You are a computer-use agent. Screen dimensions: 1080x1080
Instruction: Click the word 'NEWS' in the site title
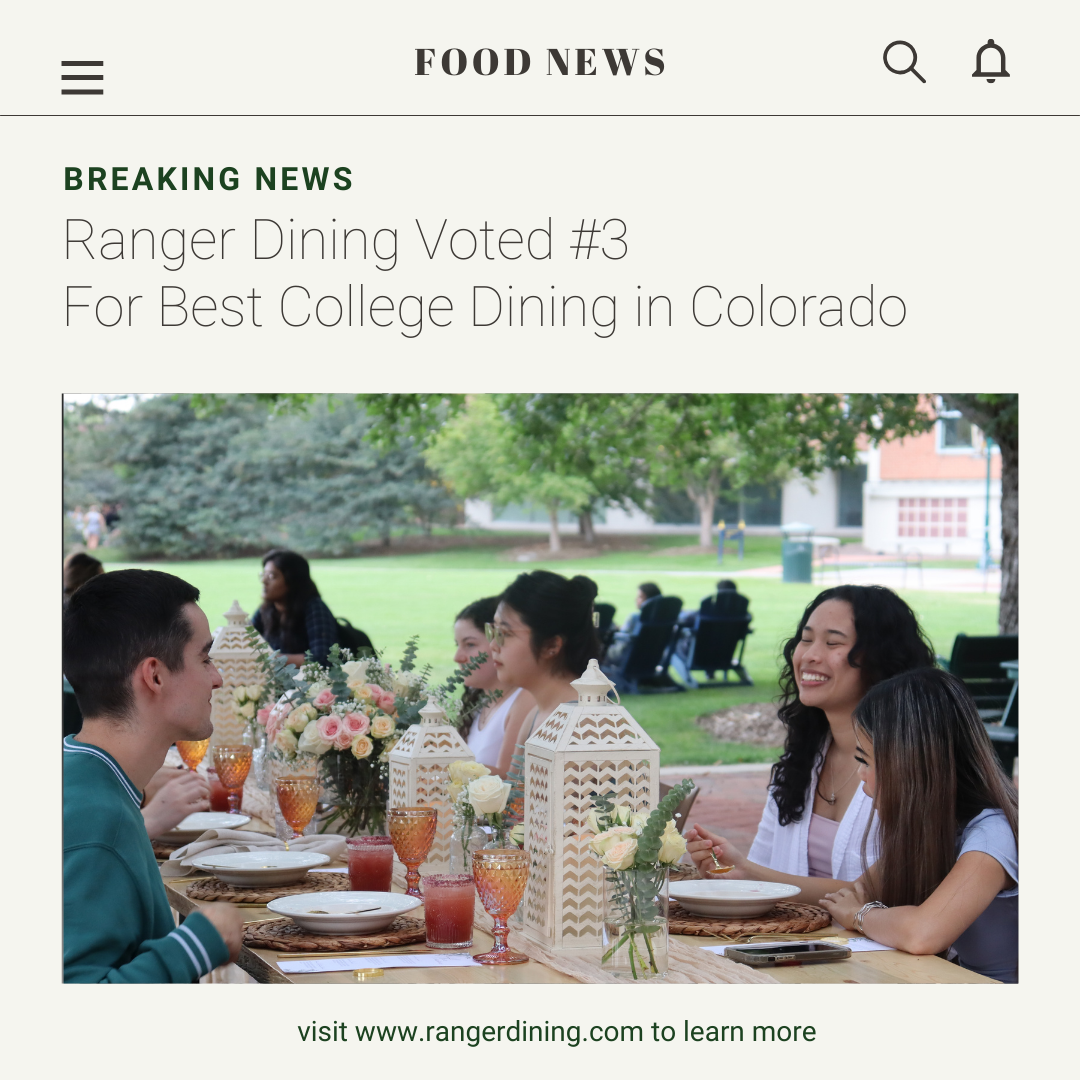(x=606, y=62)
